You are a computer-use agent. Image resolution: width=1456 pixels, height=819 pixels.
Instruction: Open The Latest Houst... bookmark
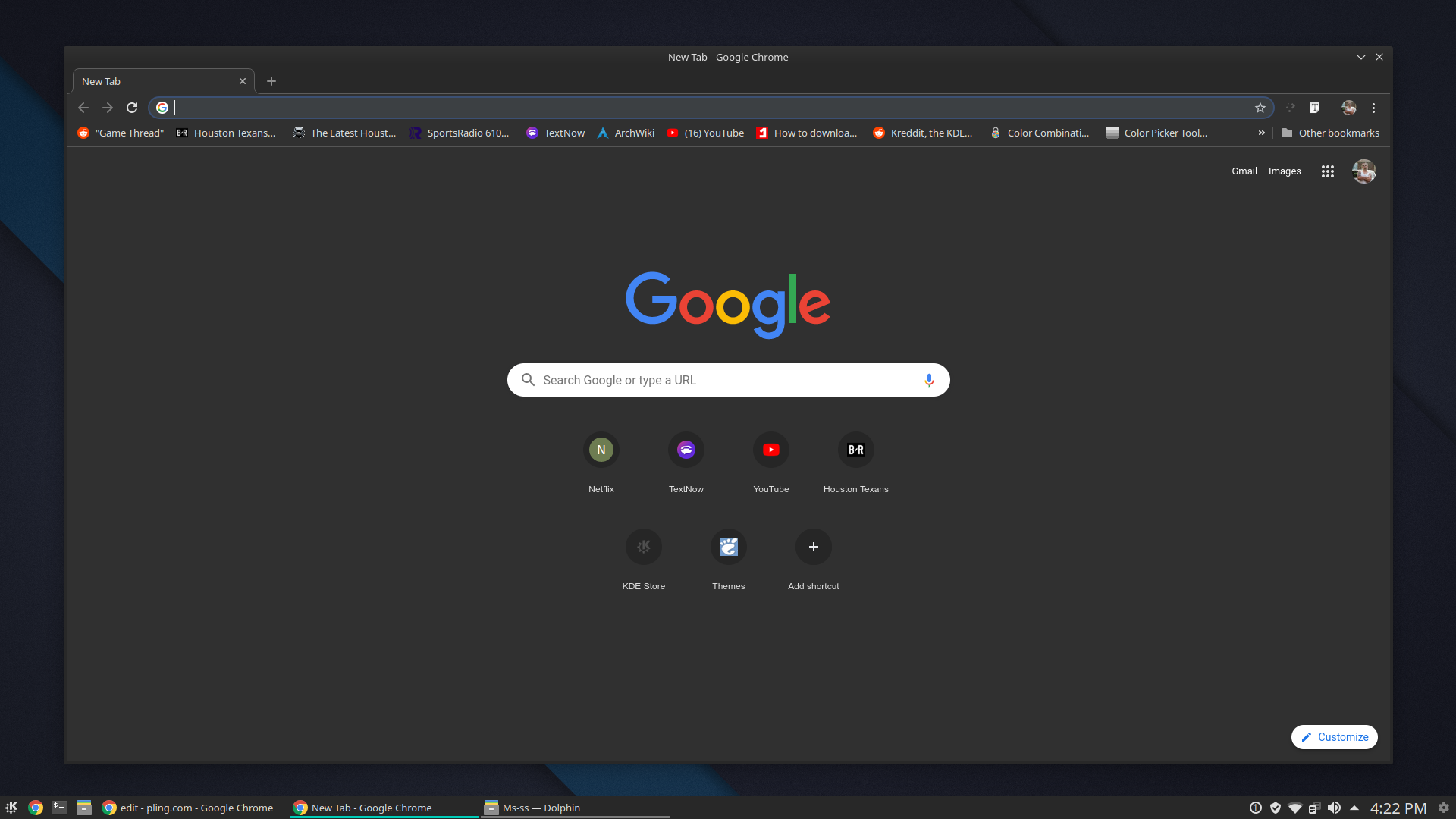(344, 133)
